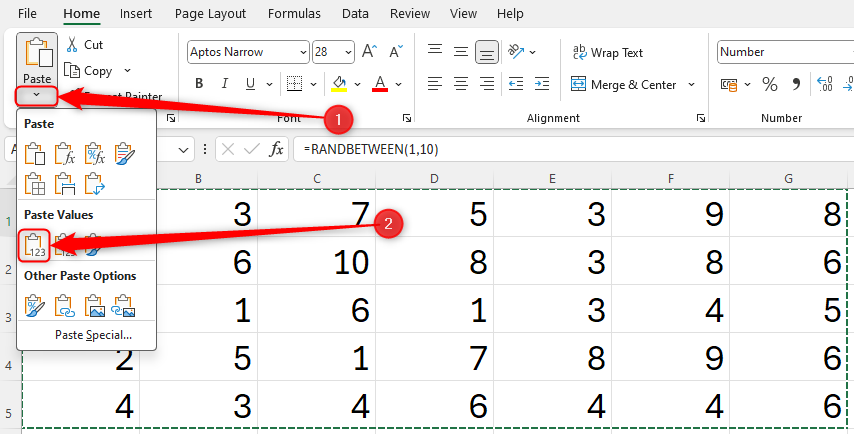The height and width of the screenshot is (434, 854).
Task: Open the Aptos Narrow font name dropdown
Action: pos(304,52)
